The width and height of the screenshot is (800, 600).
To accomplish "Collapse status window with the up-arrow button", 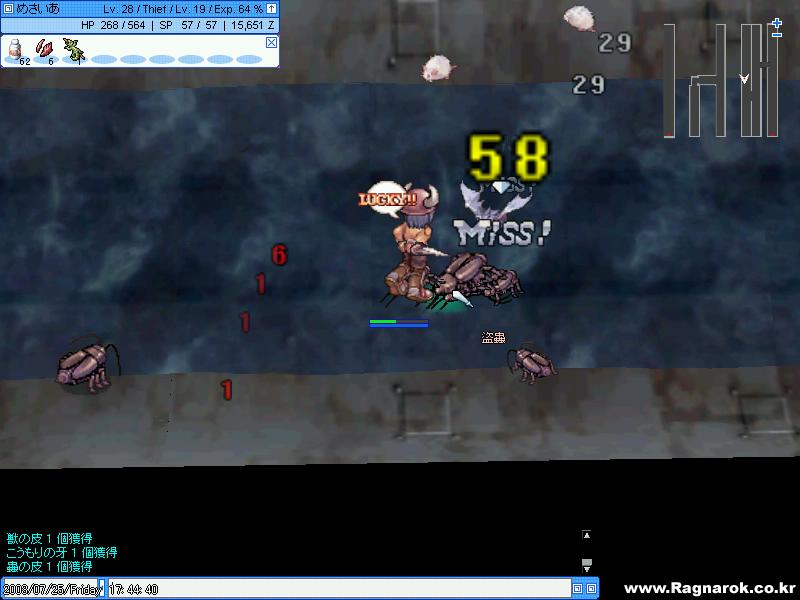I will 271,8.
